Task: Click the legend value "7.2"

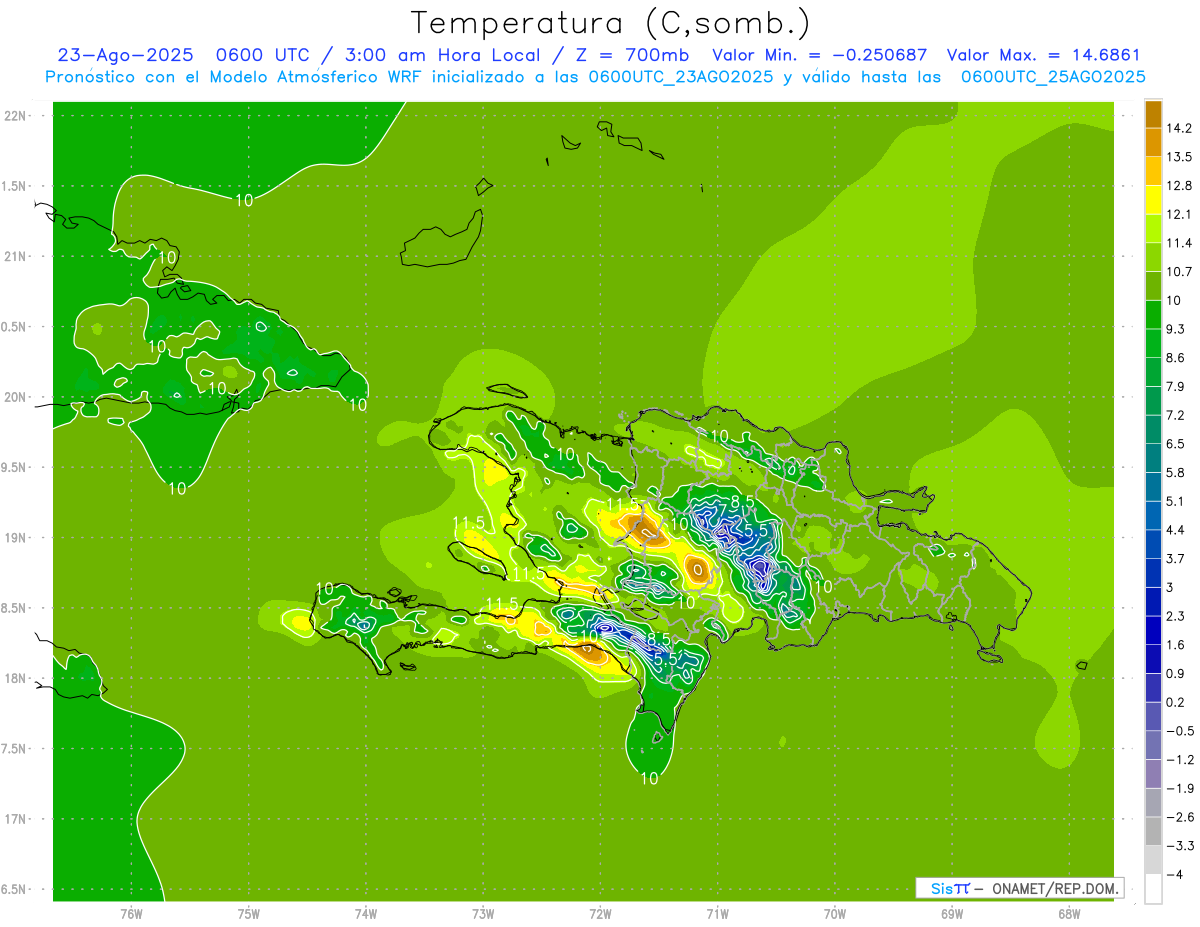Action: point(1175,415)
